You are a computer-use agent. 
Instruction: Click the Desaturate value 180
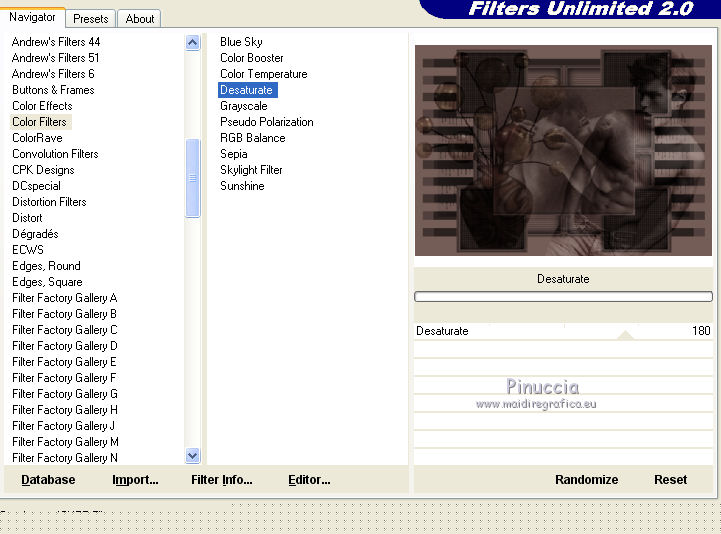coord(701,331)
